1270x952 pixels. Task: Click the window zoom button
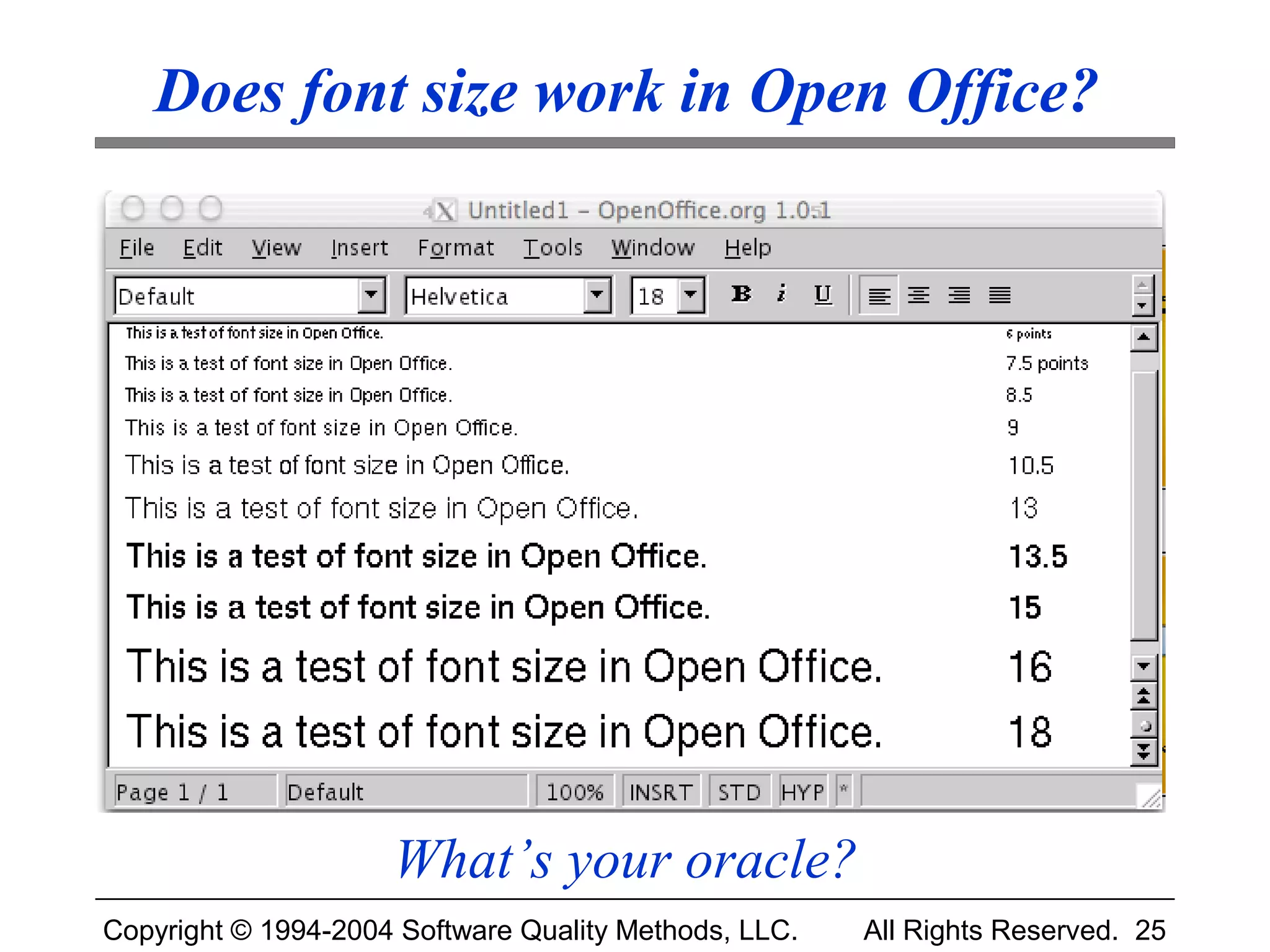(x=211, y=208)
